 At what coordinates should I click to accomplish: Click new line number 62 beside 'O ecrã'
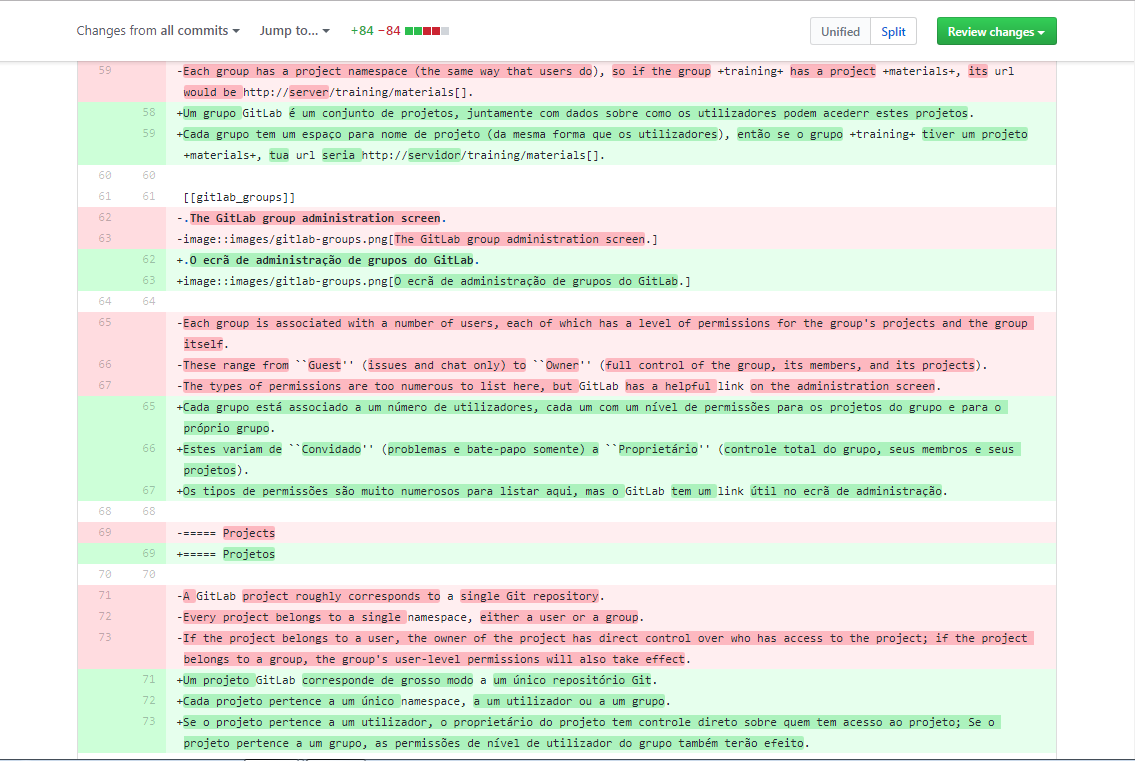(148, 259)
